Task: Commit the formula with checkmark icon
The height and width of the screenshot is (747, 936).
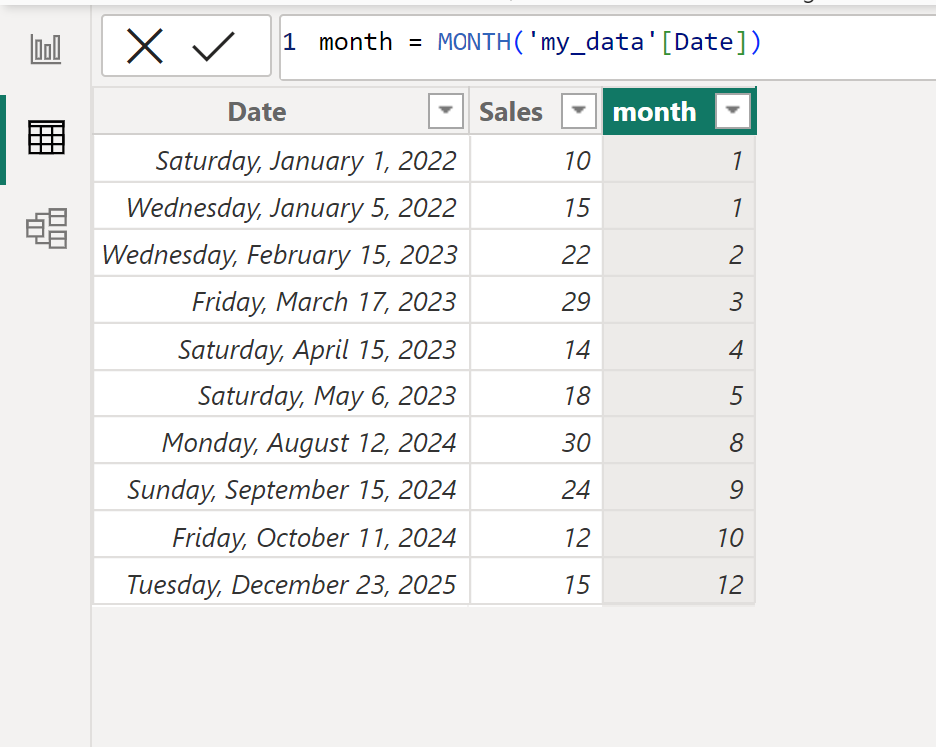Action: coord(213,46)
